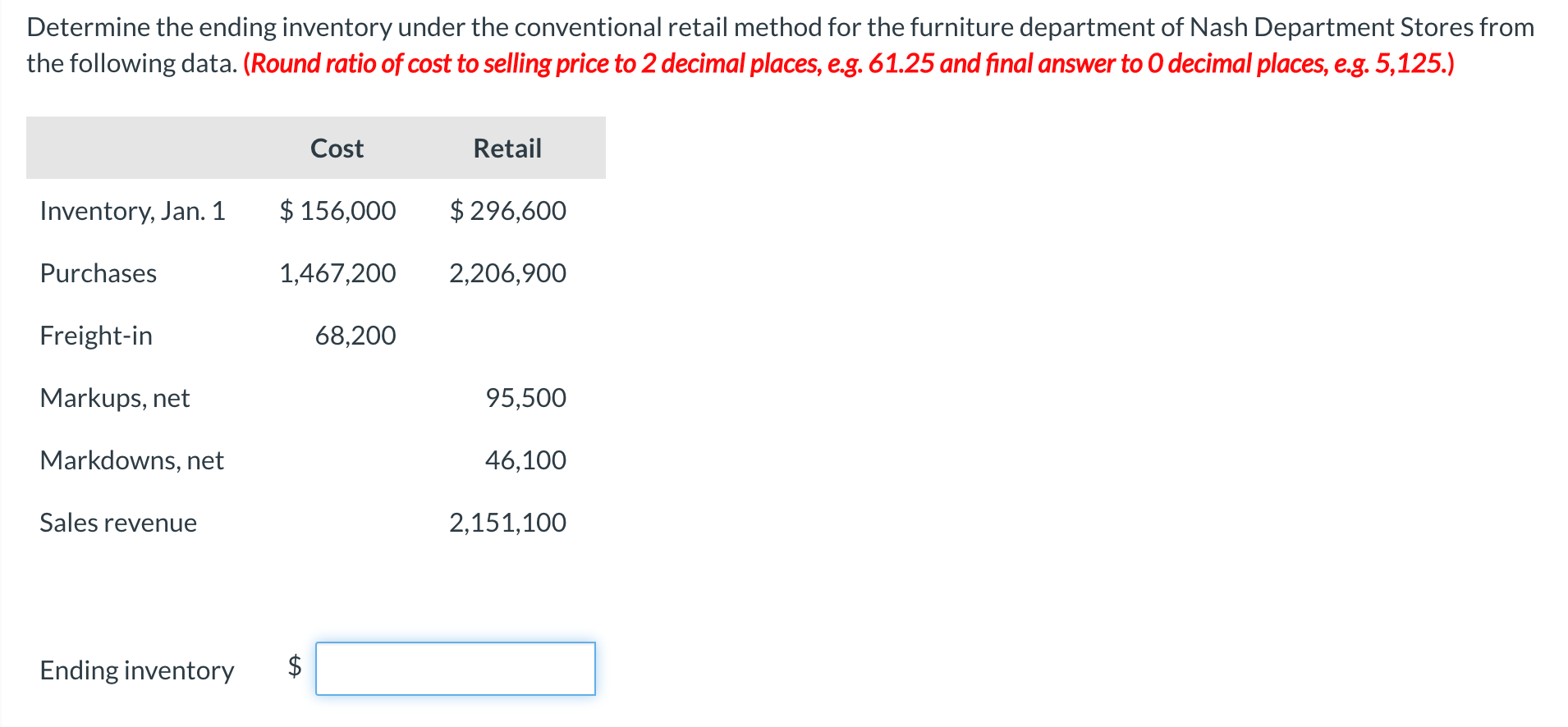The height and width of the screenshot is (727, 1568).
Task: Click the Markdowns, net row label
Action: pyautogui.click(x=131, y=460)
